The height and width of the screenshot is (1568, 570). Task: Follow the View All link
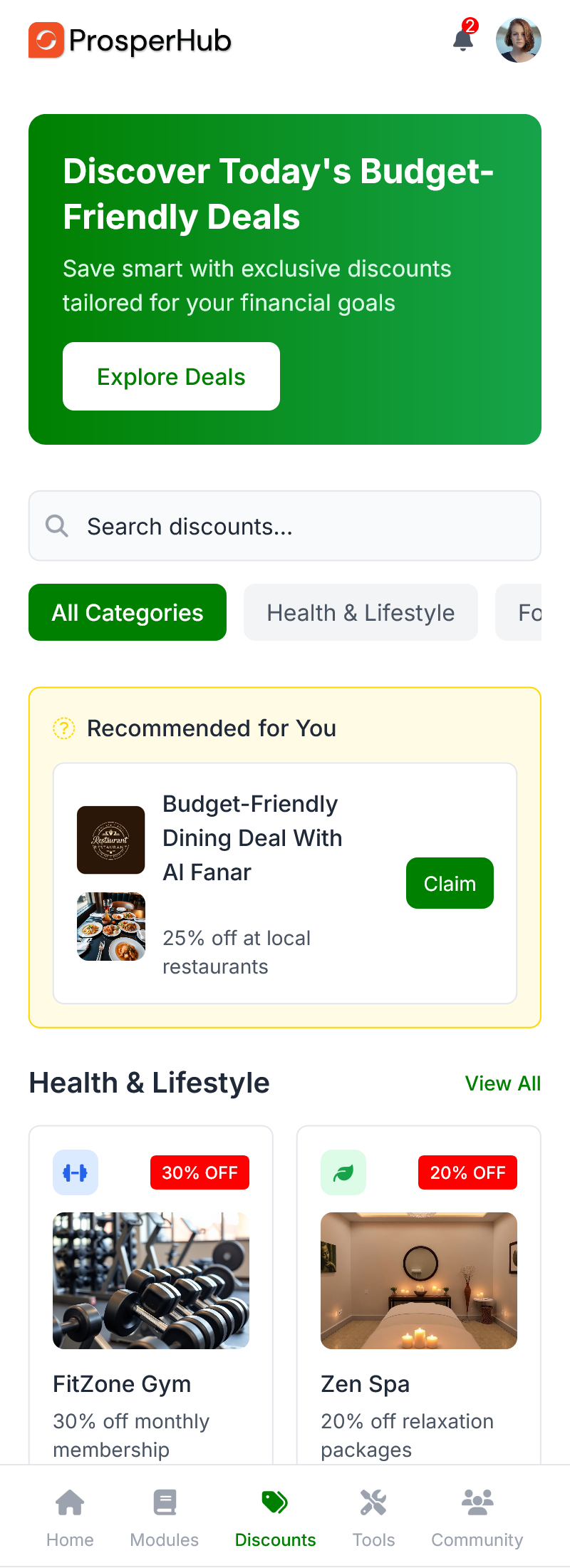click(x=502, y=1083)
